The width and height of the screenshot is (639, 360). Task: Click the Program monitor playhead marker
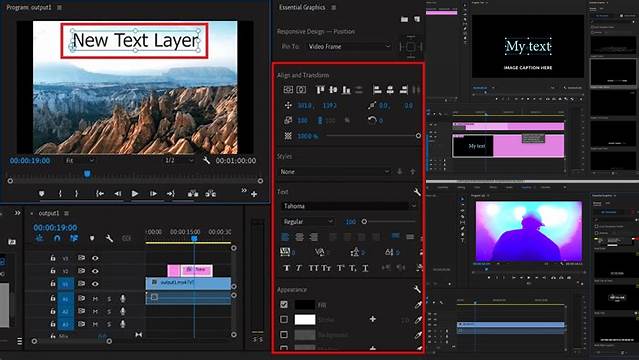87,174
